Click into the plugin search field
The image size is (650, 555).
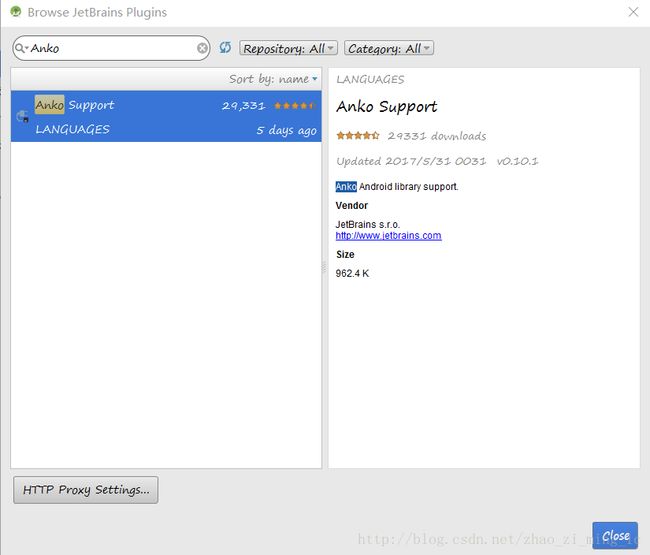pyautogui.click(x=112, y=48)
